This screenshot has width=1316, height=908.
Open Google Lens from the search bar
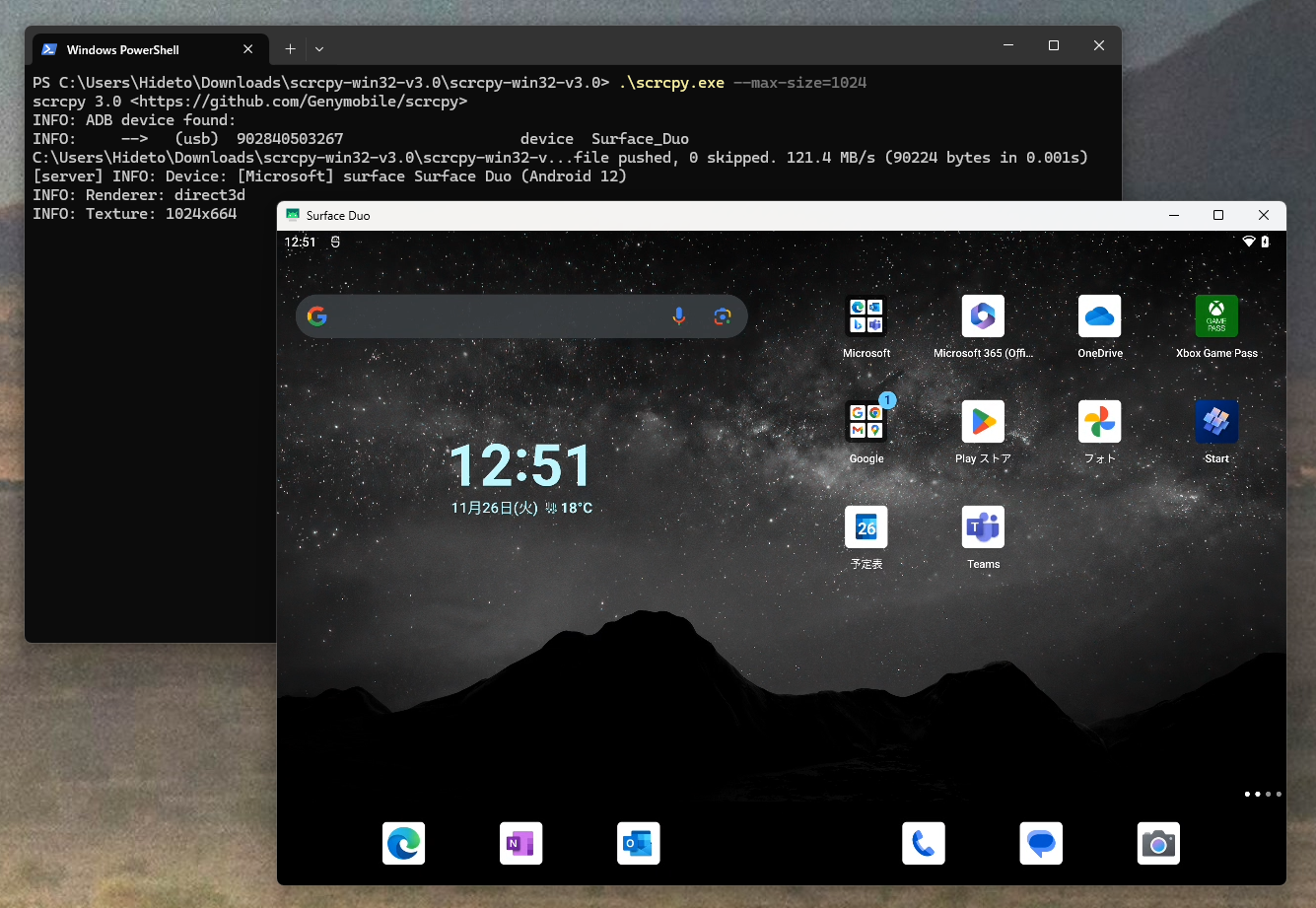point(722,315)
